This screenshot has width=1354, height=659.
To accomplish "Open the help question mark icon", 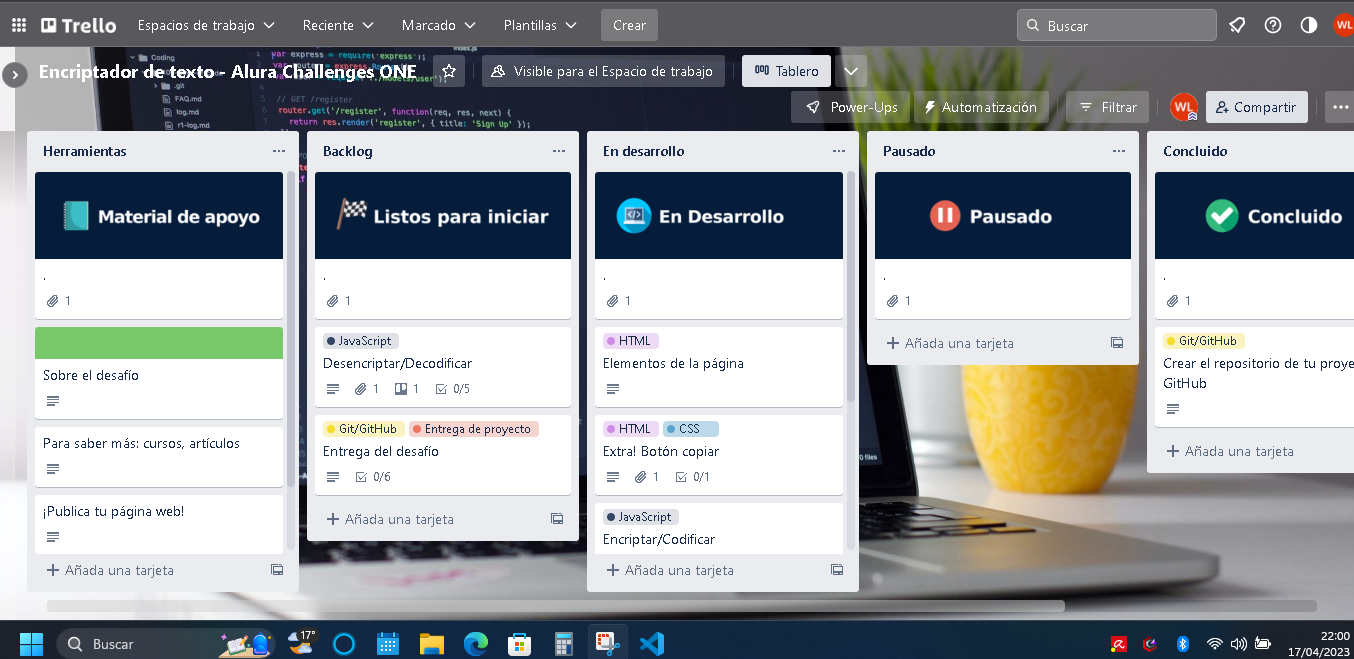I will point(1273,25).
